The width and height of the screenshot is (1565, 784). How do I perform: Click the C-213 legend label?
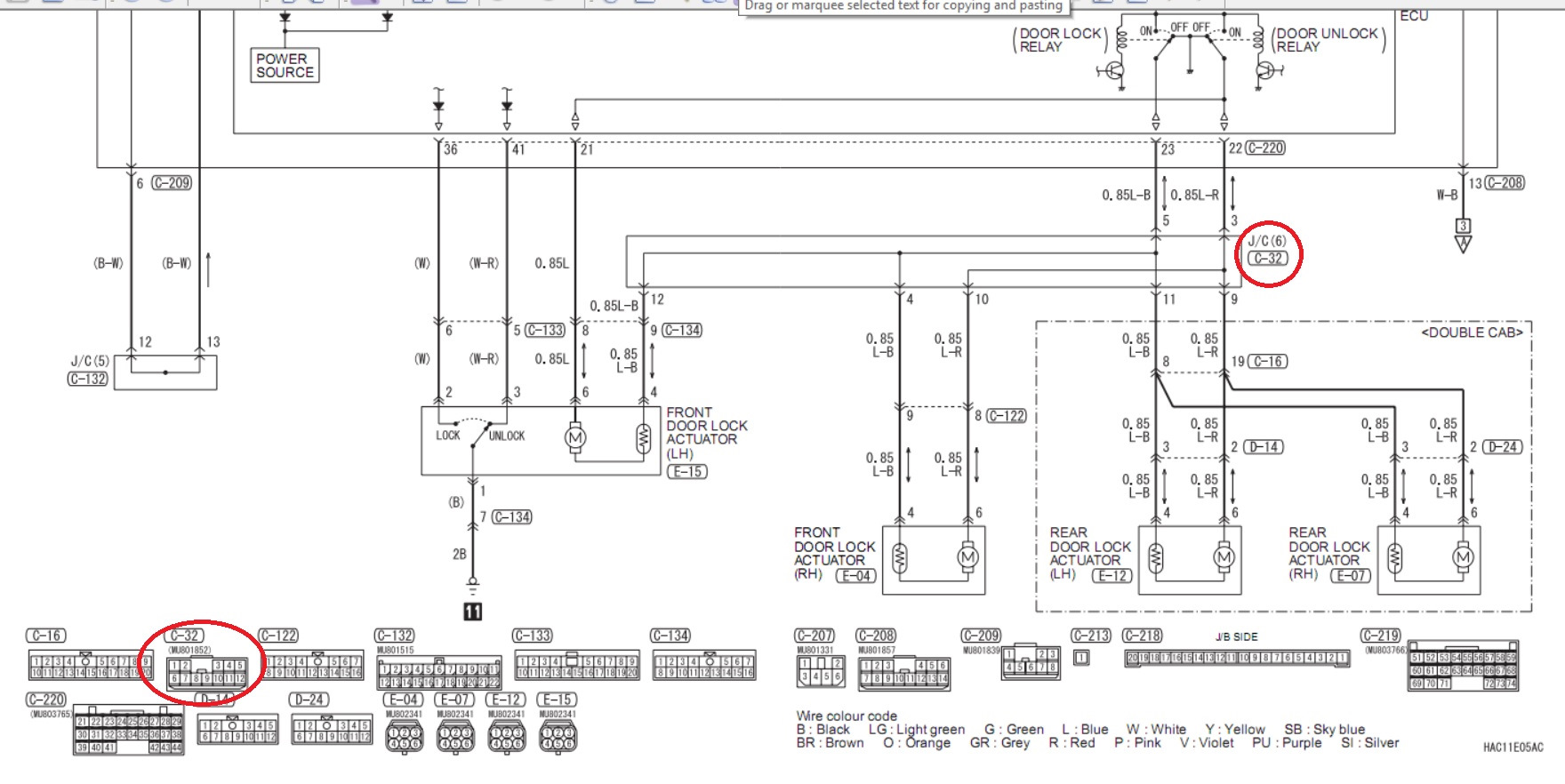(x=1090, y=636)
